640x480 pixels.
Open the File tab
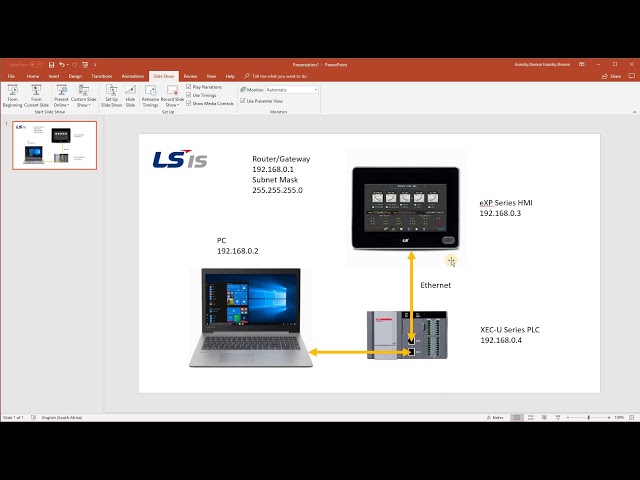[11, 76]
